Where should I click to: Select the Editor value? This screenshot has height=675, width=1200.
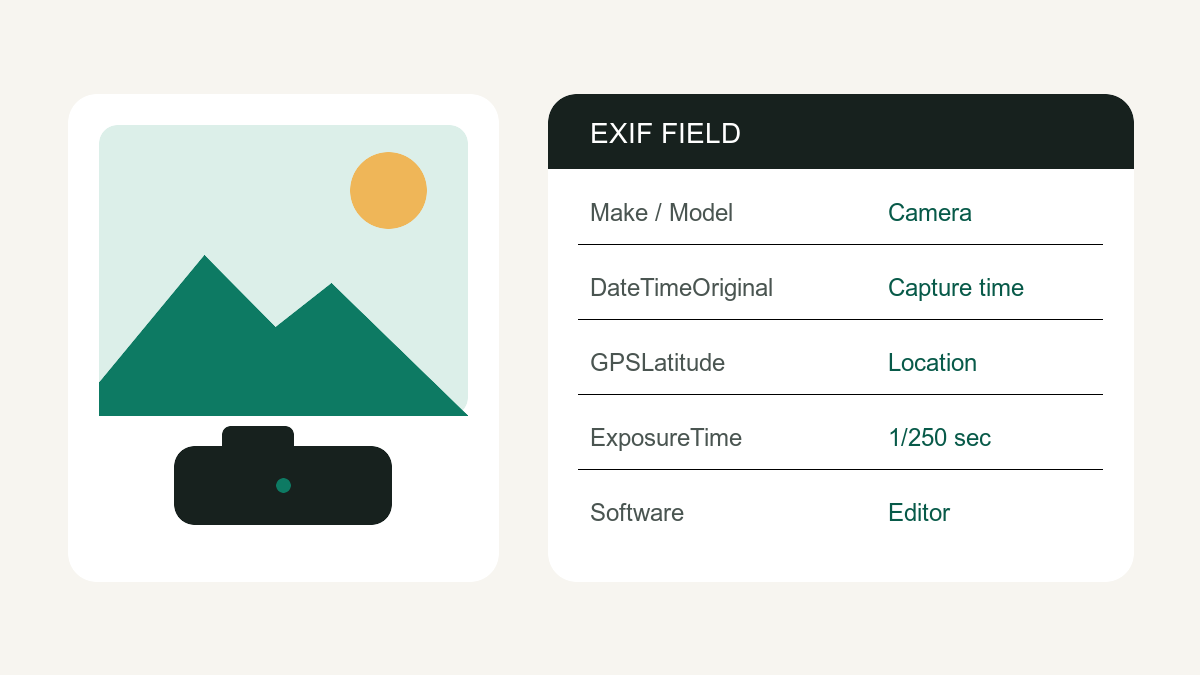(x=919, y=512)
